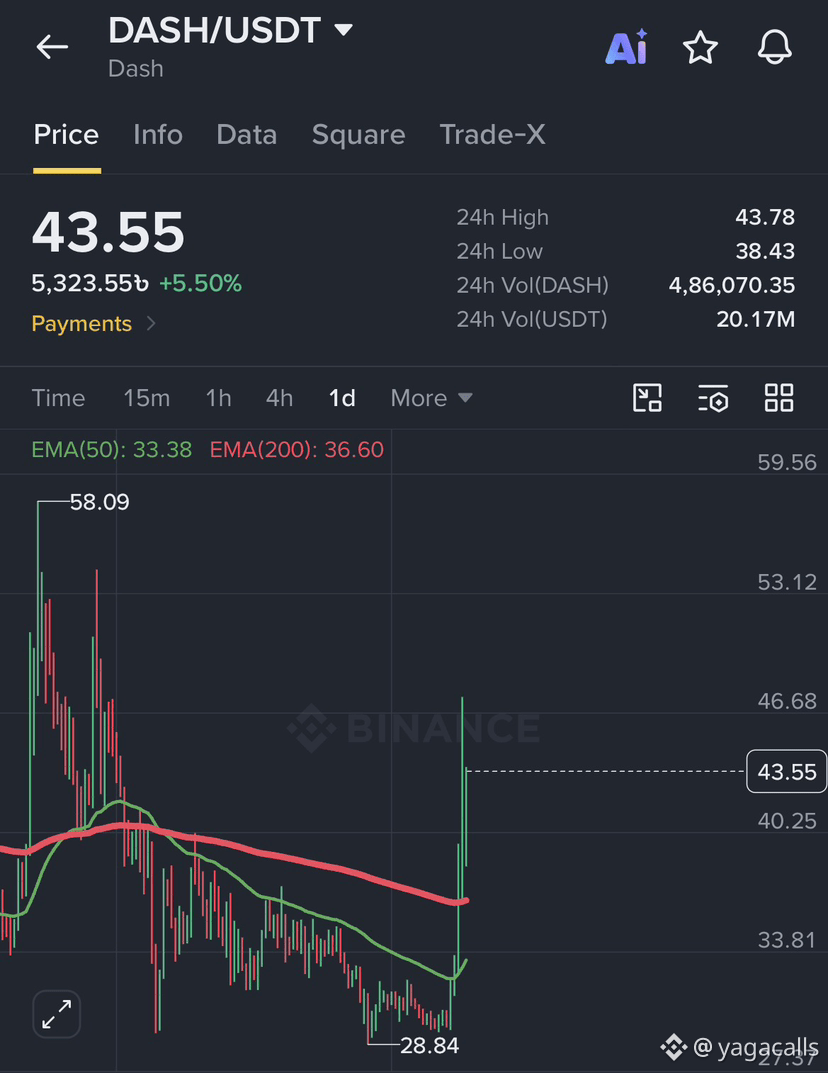
Task: Click the 5,323.55৳ converted price
Action: pyautogui.click(x=90, y=283)
